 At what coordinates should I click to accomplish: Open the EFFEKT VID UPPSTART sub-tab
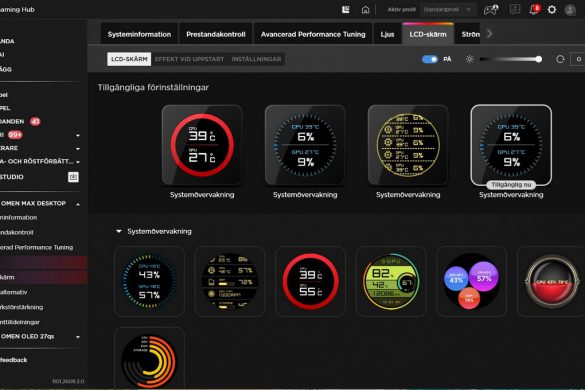190,59
